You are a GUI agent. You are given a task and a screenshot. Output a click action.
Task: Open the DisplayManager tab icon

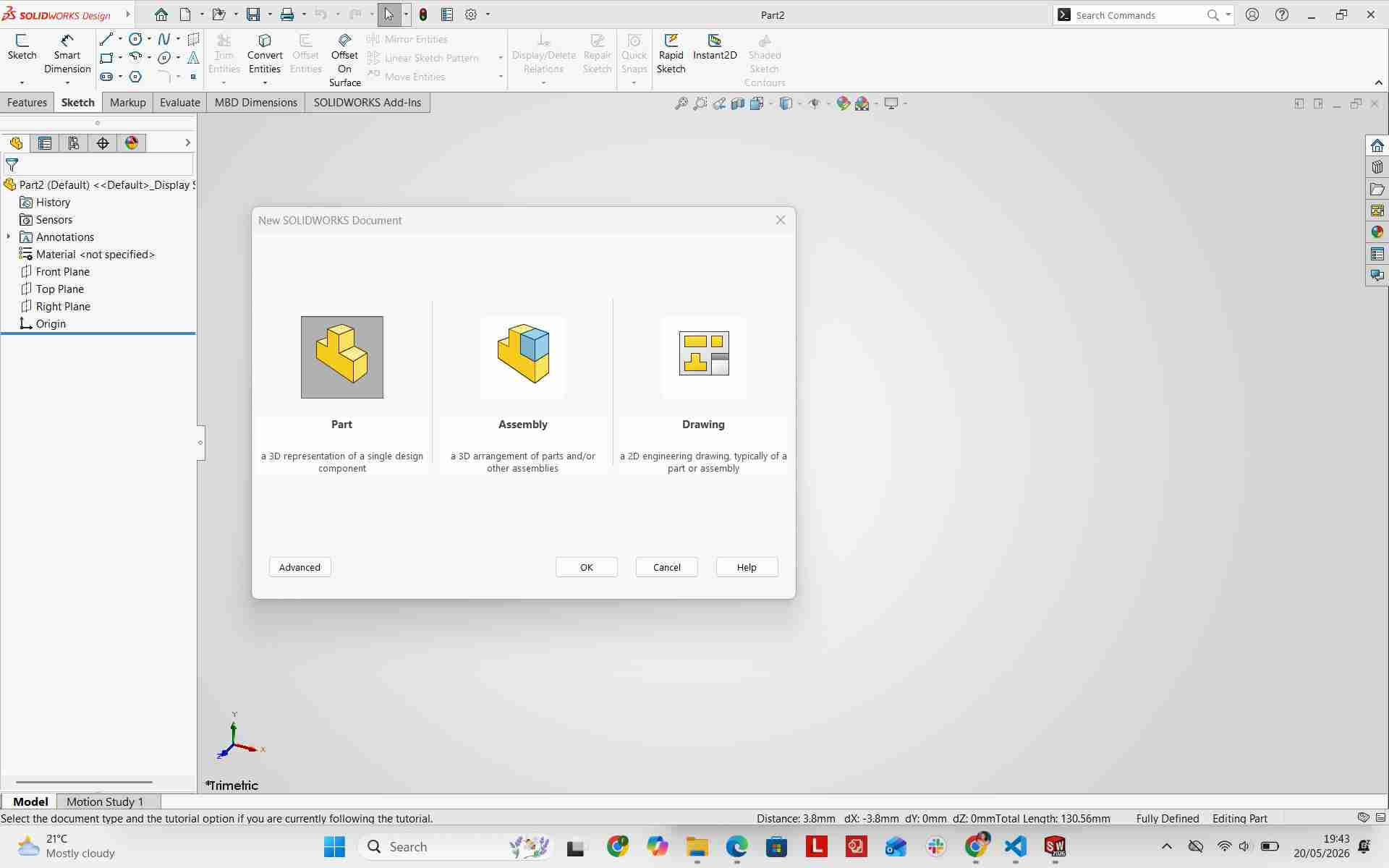tap(132, 143)
